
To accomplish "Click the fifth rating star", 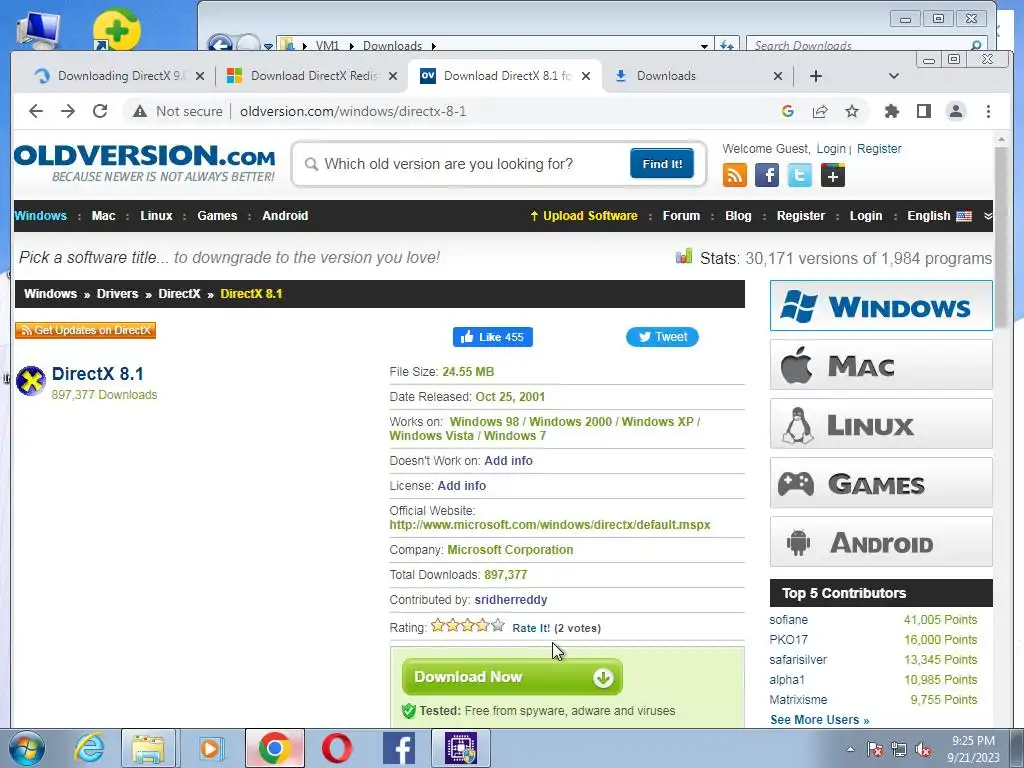I will [x=498, y=626].
